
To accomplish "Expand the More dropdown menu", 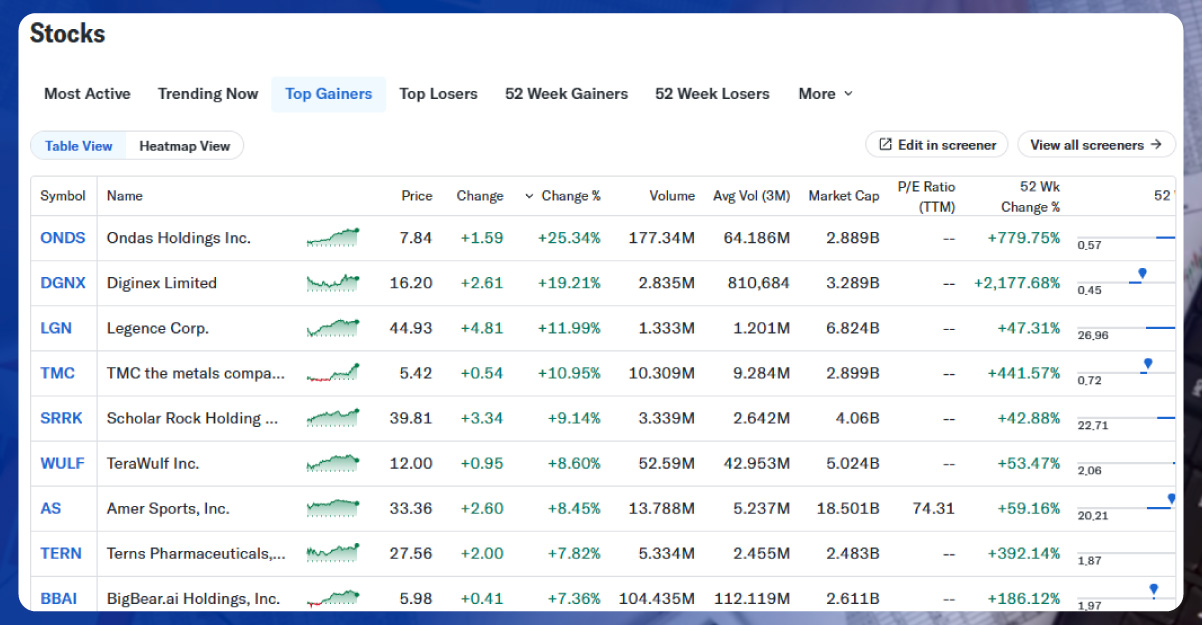I will tap(825, 94).
